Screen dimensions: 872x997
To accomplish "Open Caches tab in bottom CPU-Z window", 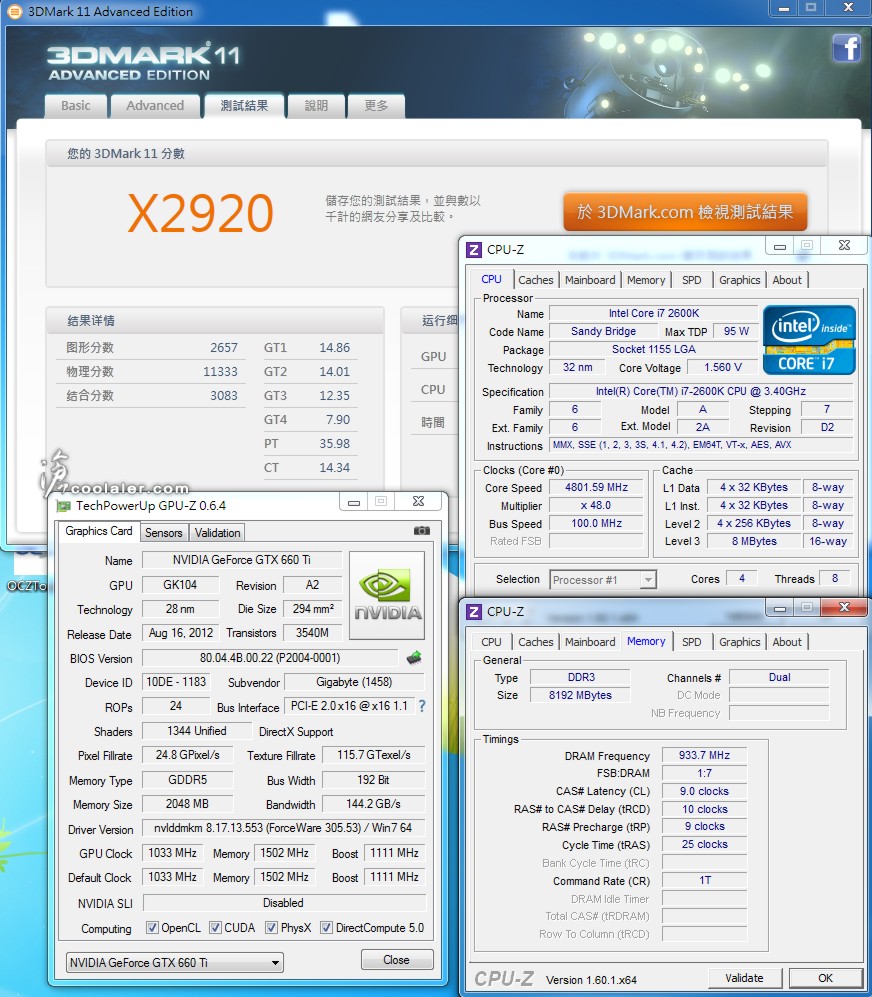I will 536,642.
